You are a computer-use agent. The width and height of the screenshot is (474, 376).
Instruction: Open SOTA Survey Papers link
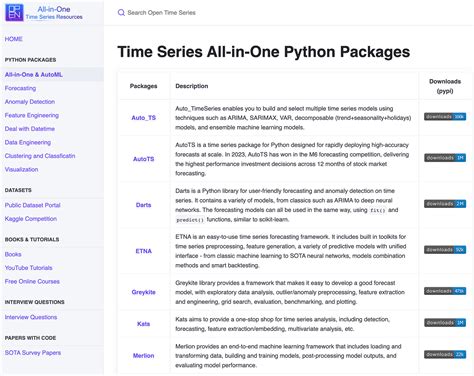pyautogui.click(x=33, y=353)
